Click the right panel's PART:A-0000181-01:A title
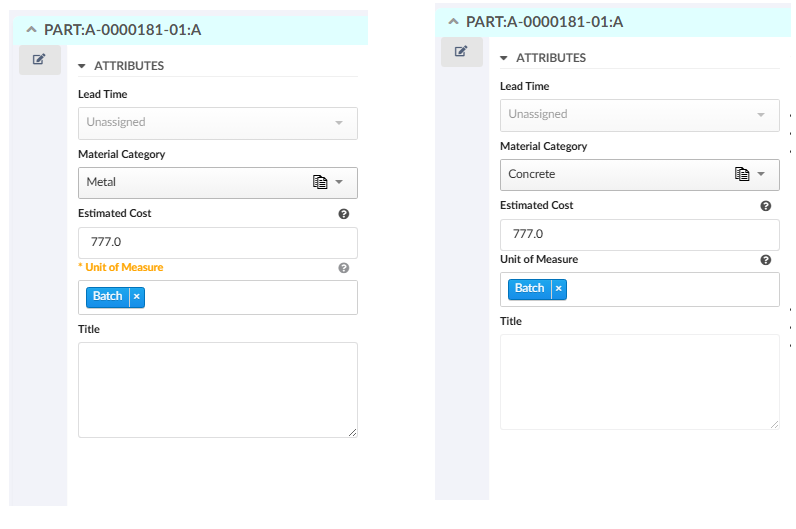Image resolution: width=796 pixels, height=529 pixels. (x=544, y=22)
